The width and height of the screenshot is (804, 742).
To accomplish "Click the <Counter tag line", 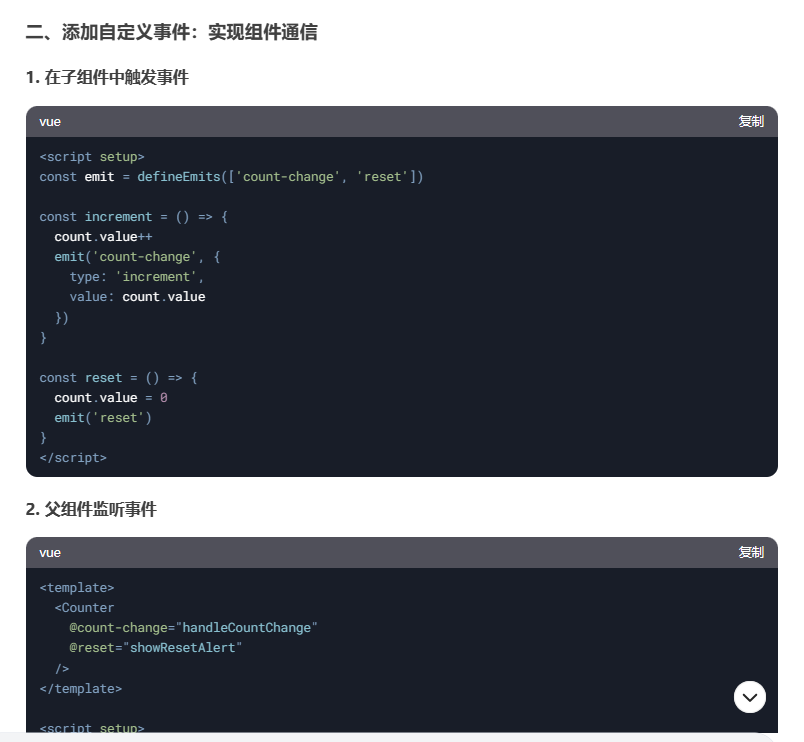I will tap(84, 608).
